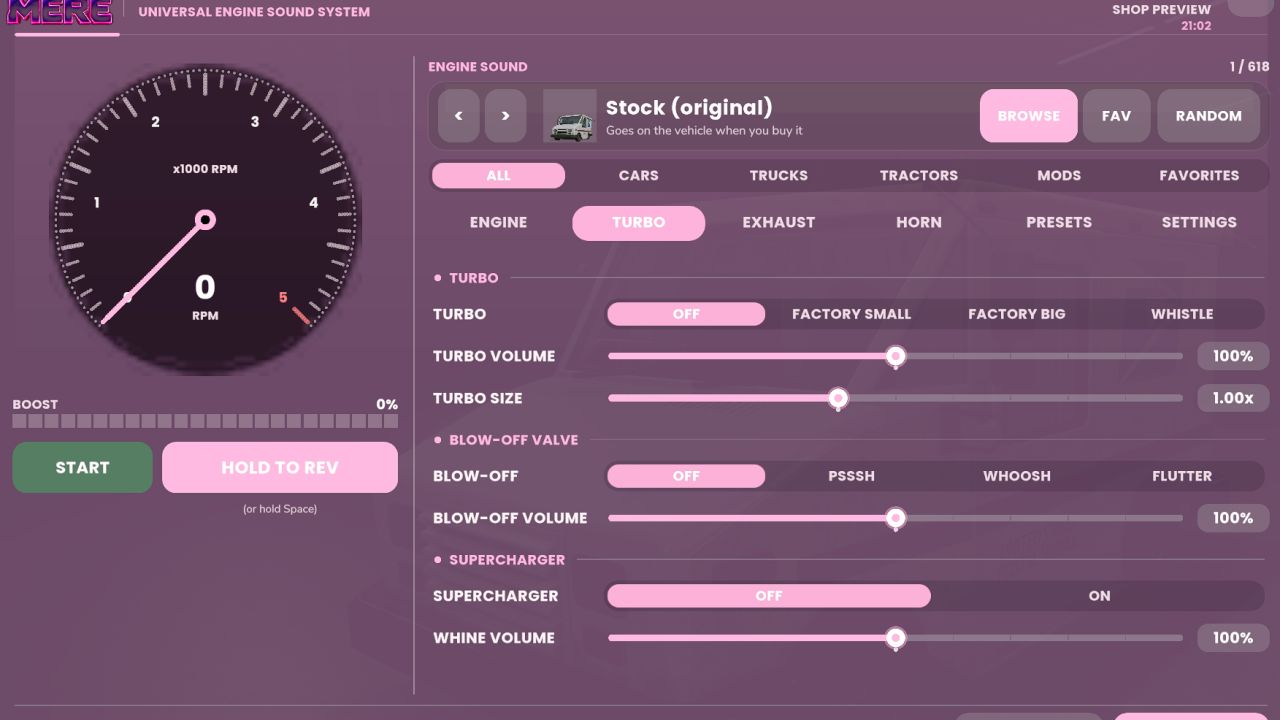
Task: Set Turbo to Whistle
Action: click(1182, 314)
